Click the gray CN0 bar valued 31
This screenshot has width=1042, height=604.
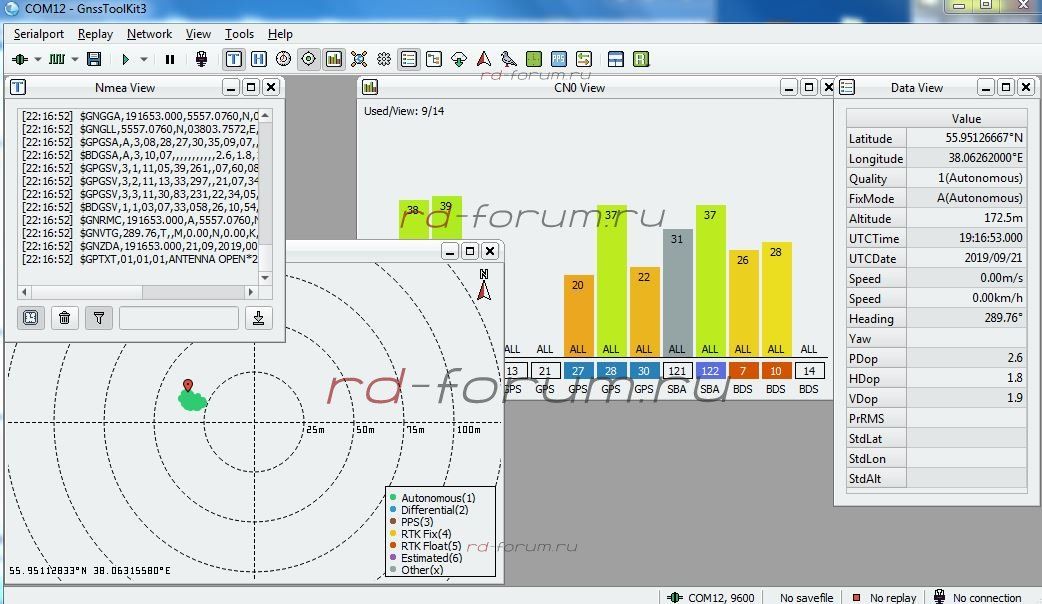[x=677, y=292]
